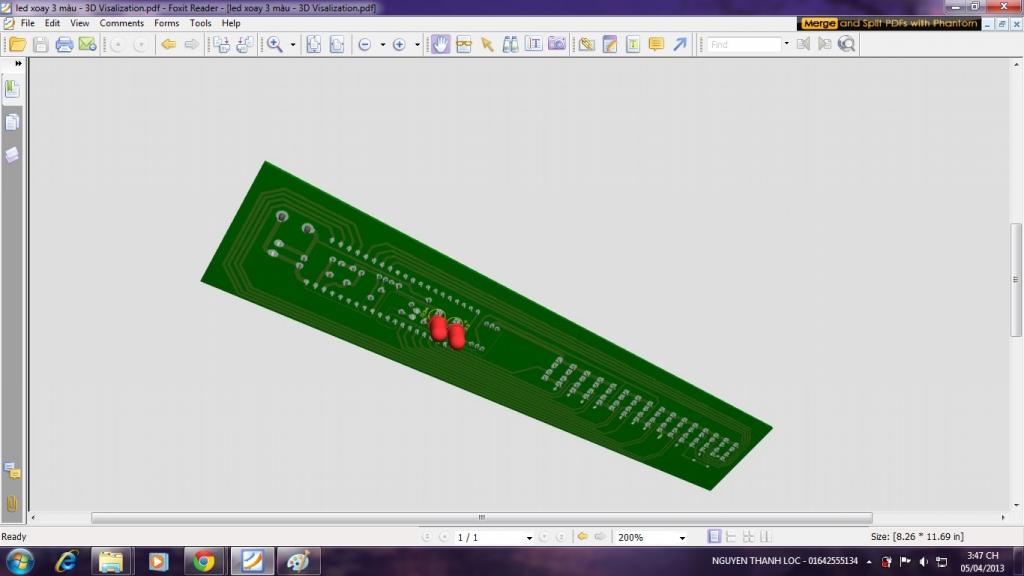1024x576 pixels.
Task: Add a yellow note comment
Action: click(656, 44)
